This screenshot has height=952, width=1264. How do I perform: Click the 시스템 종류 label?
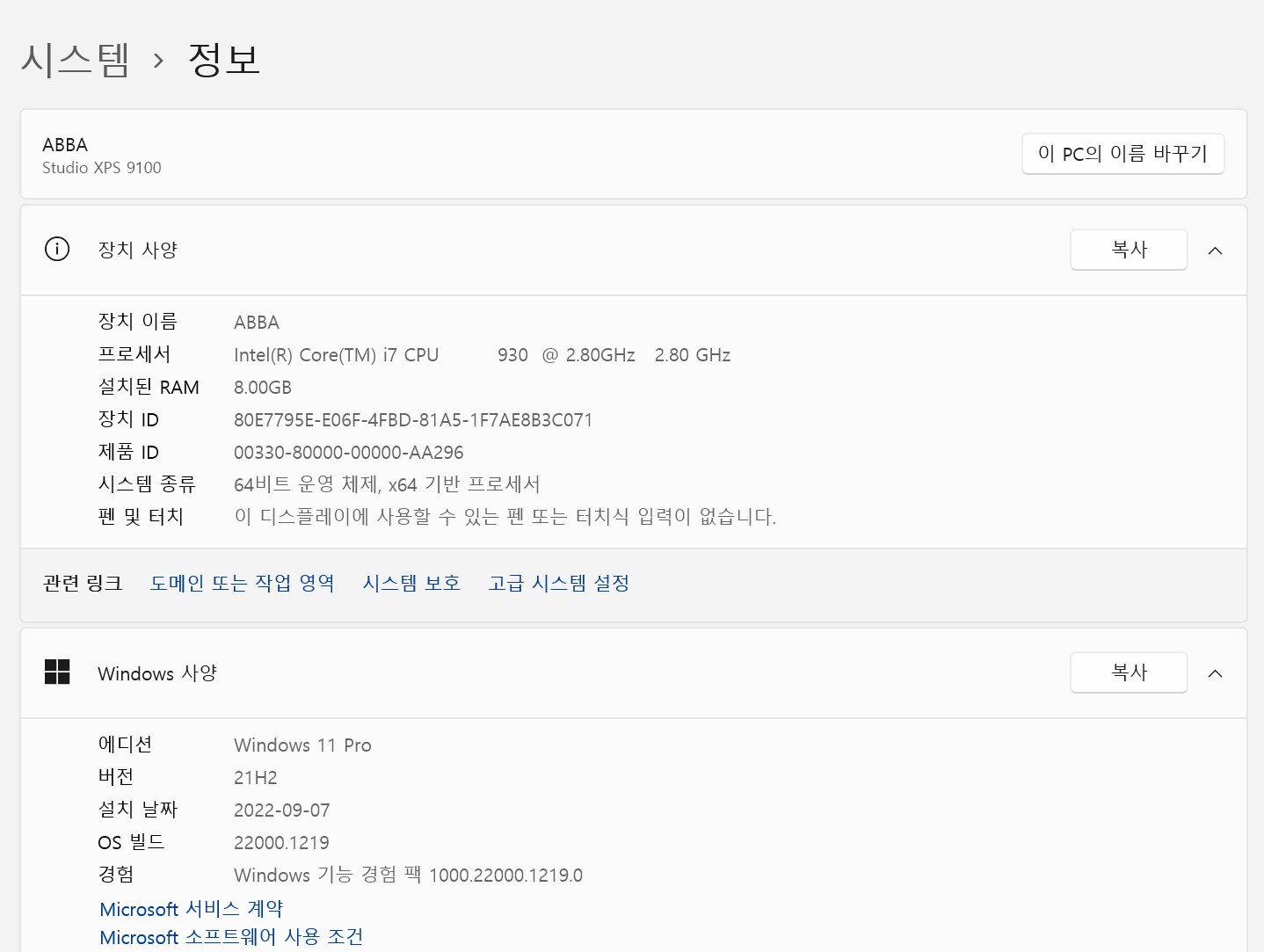[x=147, y=484]
